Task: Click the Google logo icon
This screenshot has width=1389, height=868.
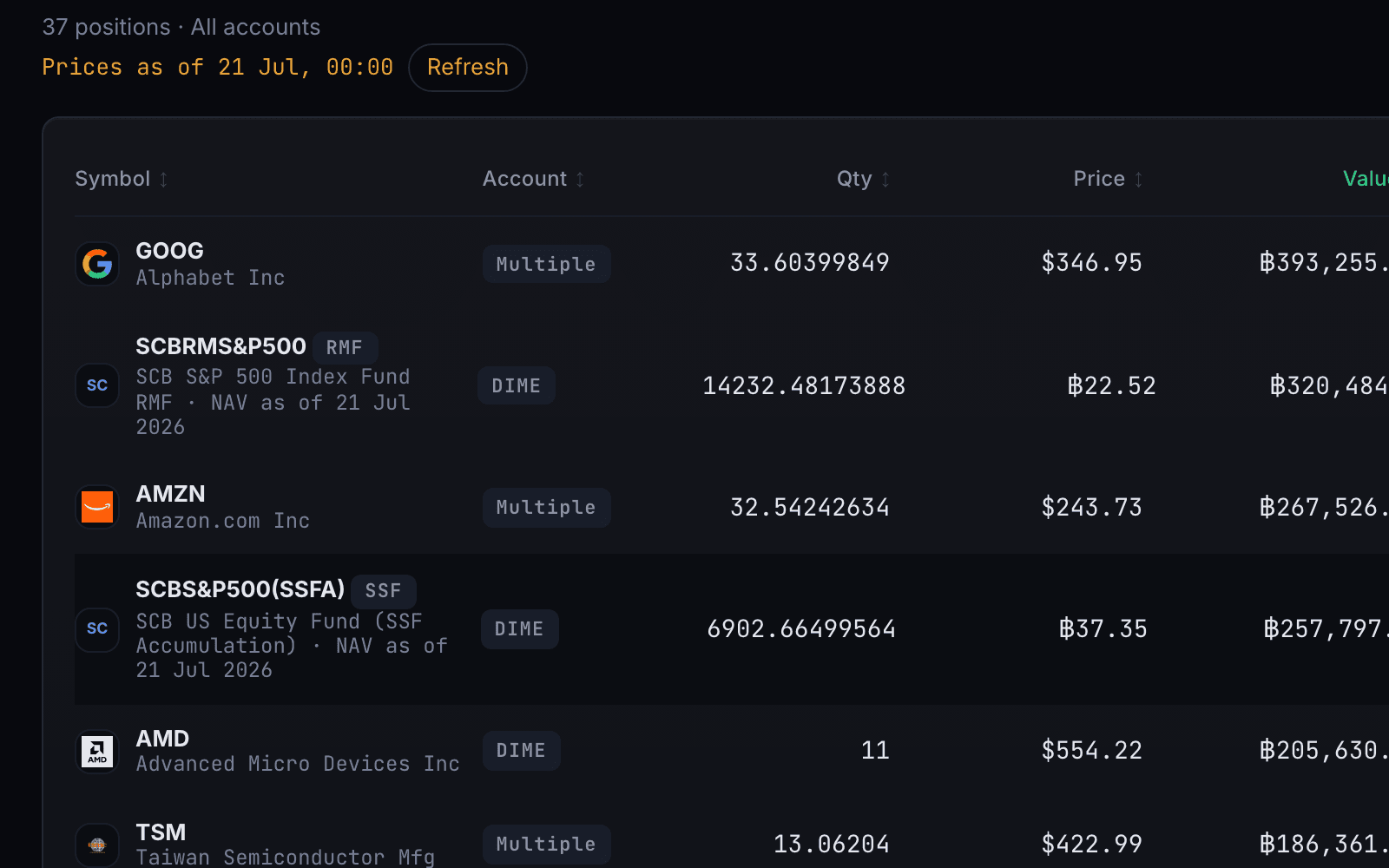Action: tap(97, 264)
